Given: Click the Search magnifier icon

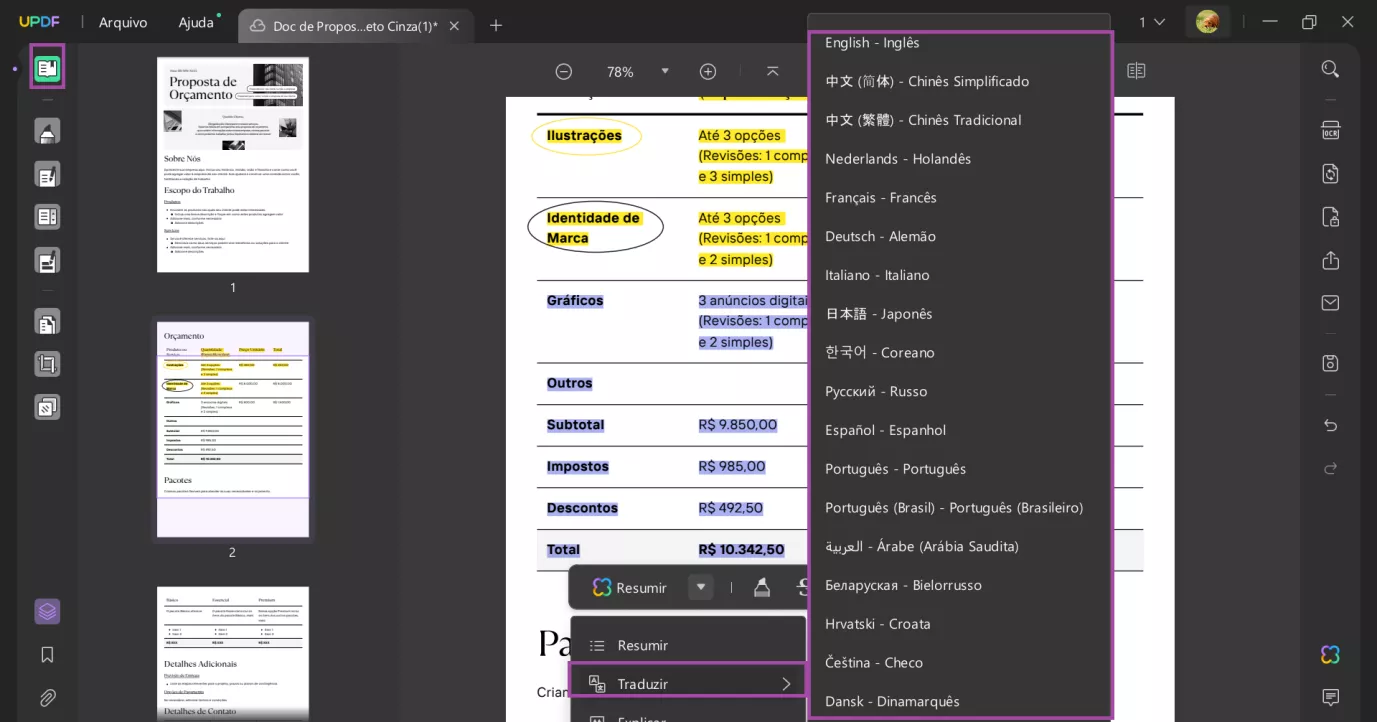Looking at the screenshot, I should tap(1330, 69).
